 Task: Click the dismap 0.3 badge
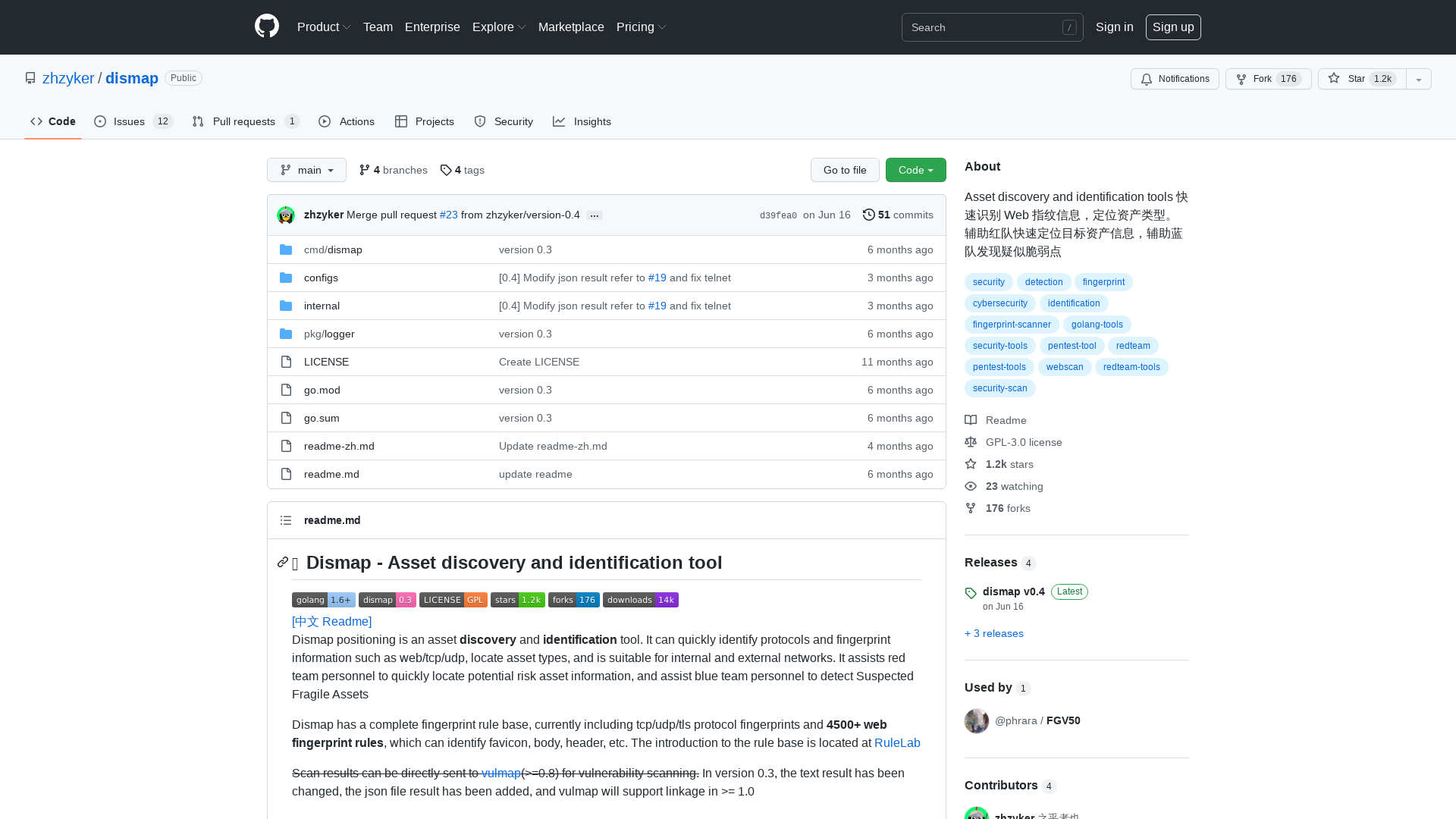pos(388,600)
